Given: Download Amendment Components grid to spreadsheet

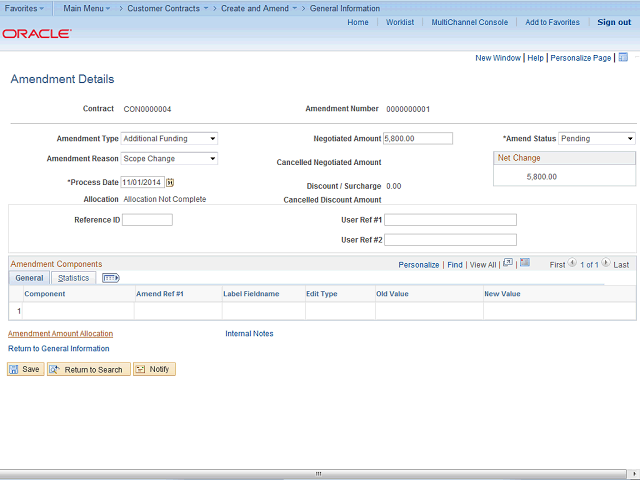Looking at the screenshot, I should tap(525, 262).
